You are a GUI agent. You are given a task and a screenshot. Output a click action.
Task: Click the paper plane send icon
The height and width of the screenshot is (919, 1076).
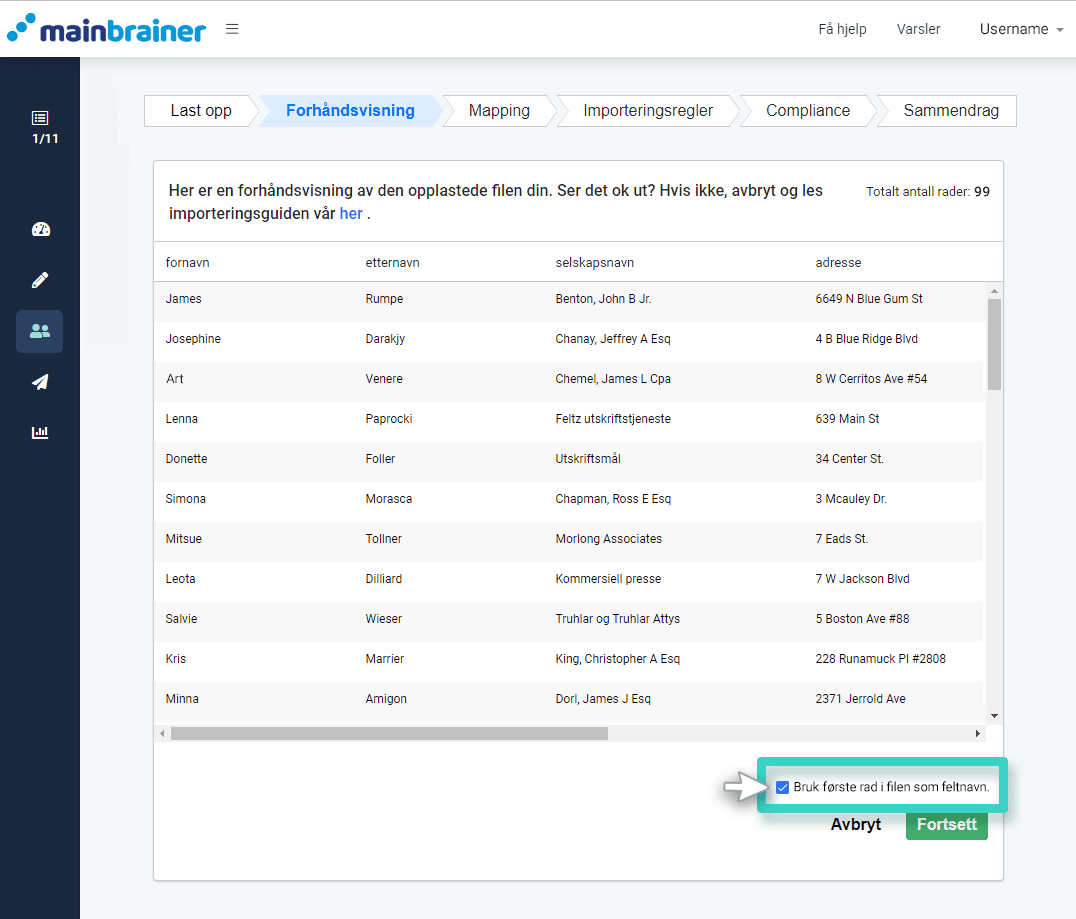pos(40,382)
